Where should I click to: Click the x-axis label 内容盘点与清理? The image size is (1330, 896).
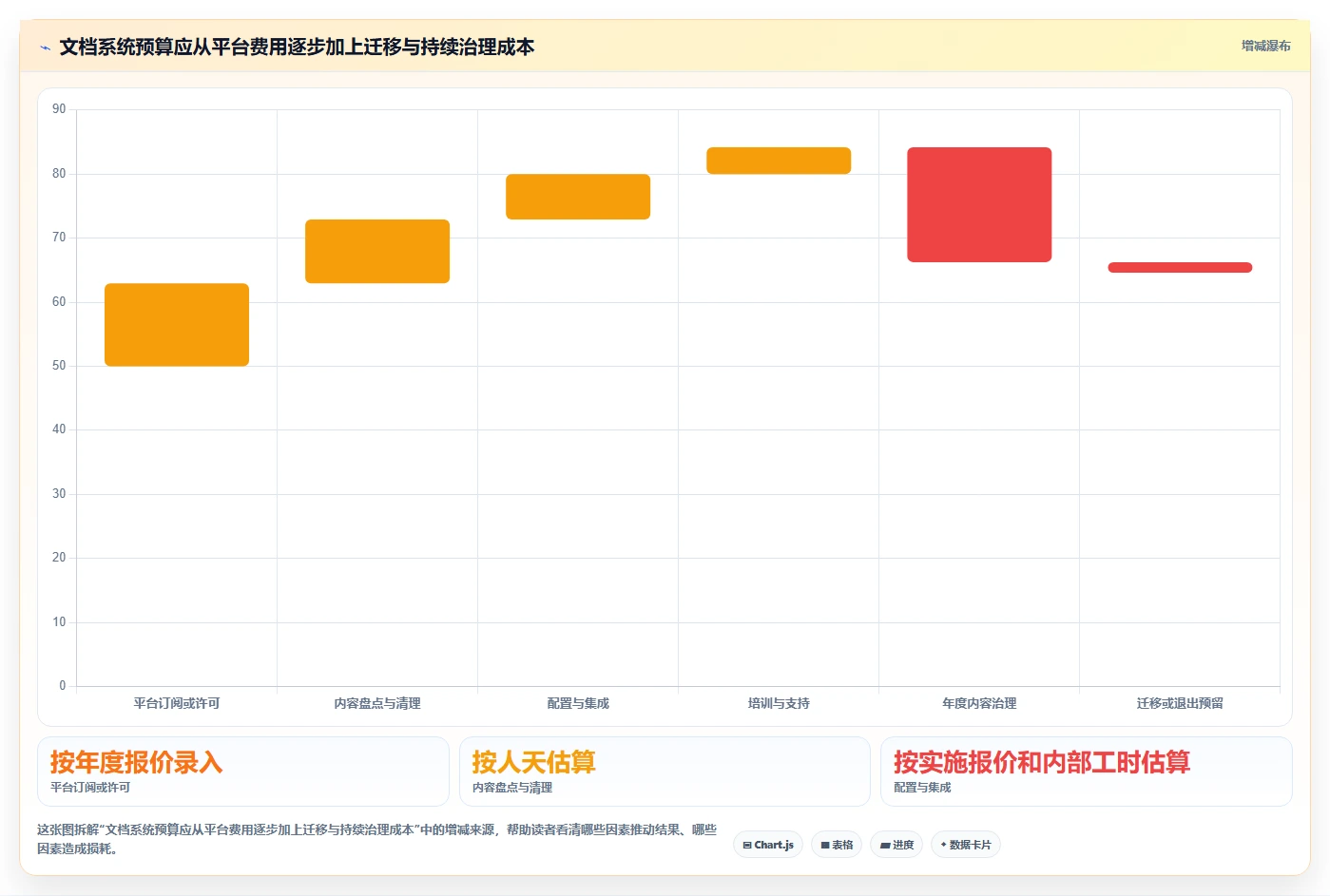377,703
